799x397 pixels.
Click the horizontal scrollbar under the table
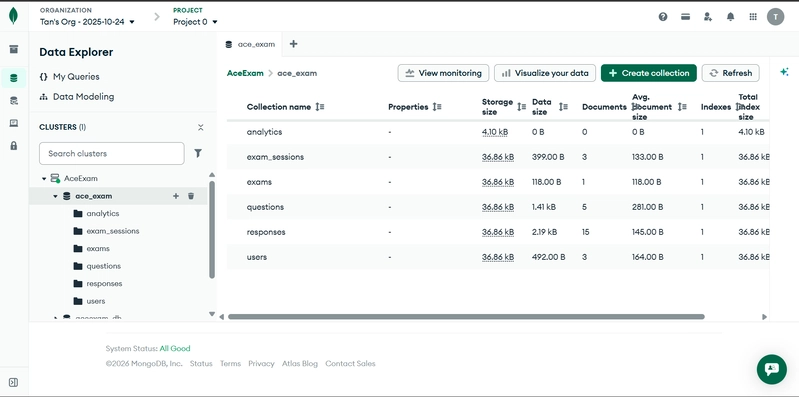466,316
